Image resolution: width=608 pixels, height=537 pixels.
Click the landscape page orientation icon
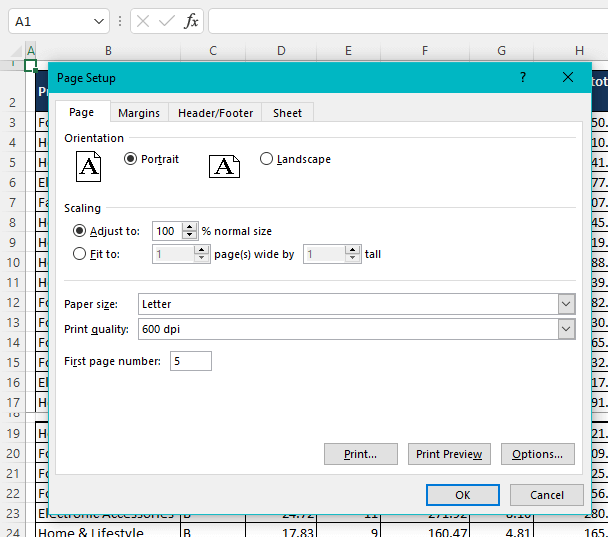point(225,166)
